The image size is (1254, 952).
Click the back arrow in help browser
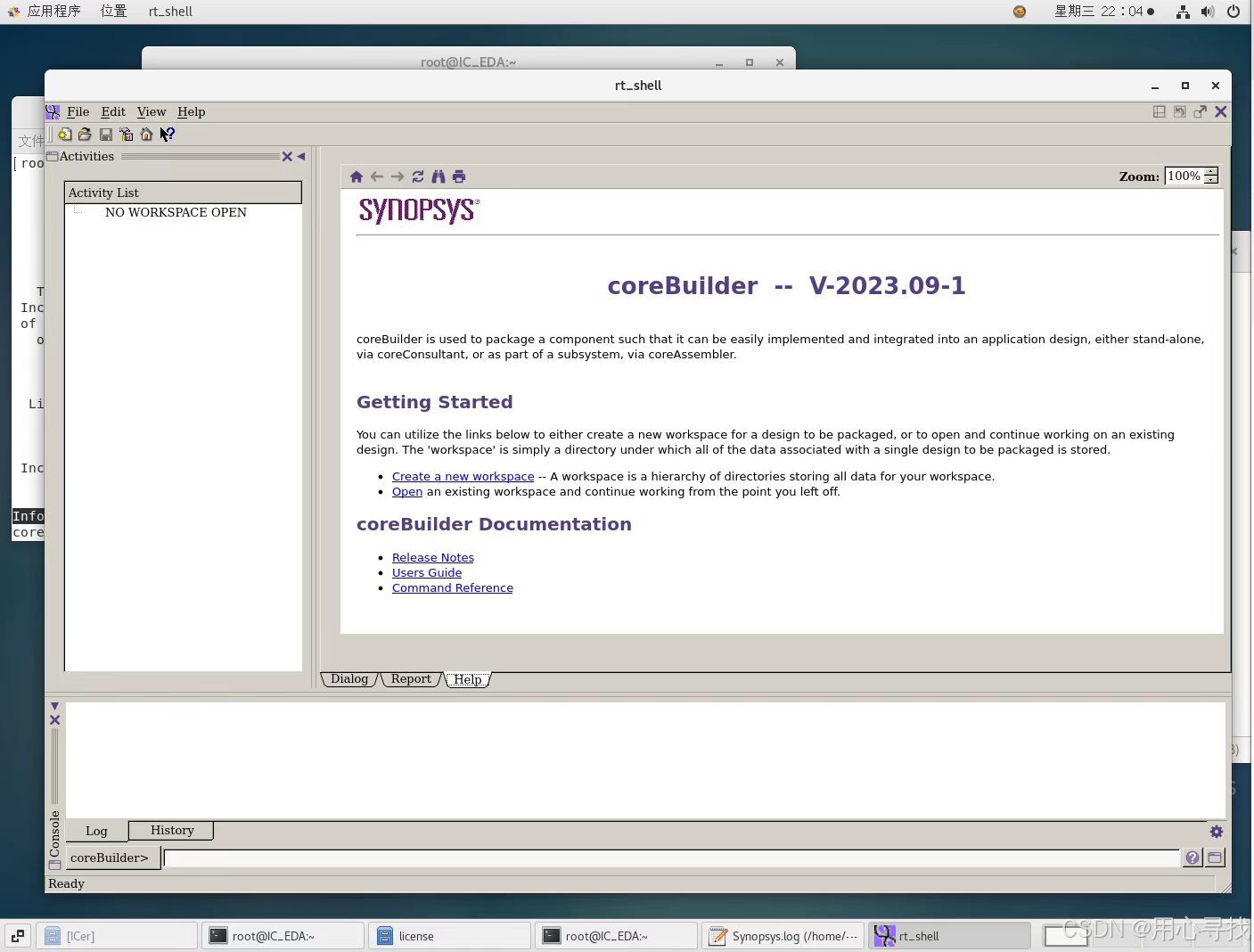[377, 176]
